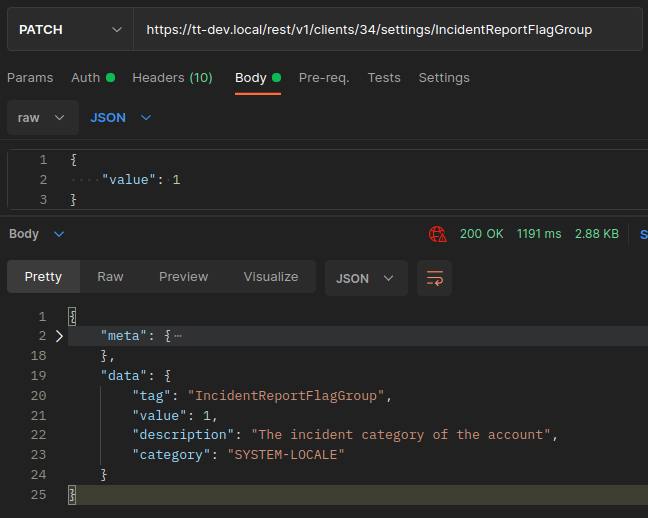Expand the collapsed "meta" object
The image size is (648, 518).
click(59, 336)
